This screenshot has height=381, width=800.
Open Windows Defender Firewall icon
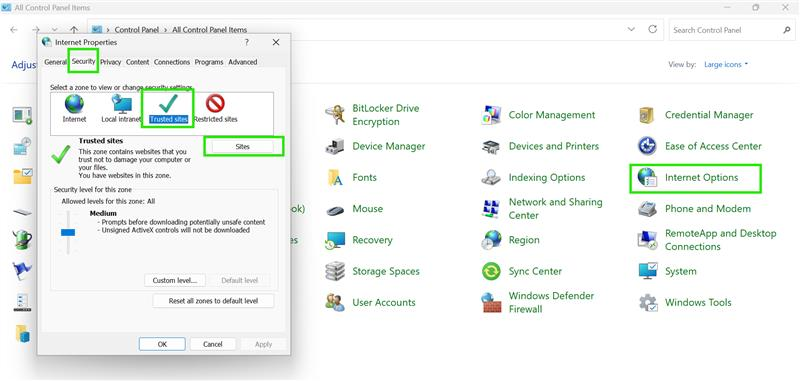[491, 302]
